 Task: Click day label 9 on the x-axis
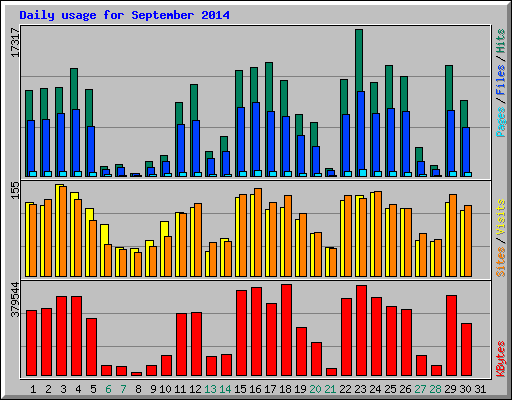pos(153,389)
